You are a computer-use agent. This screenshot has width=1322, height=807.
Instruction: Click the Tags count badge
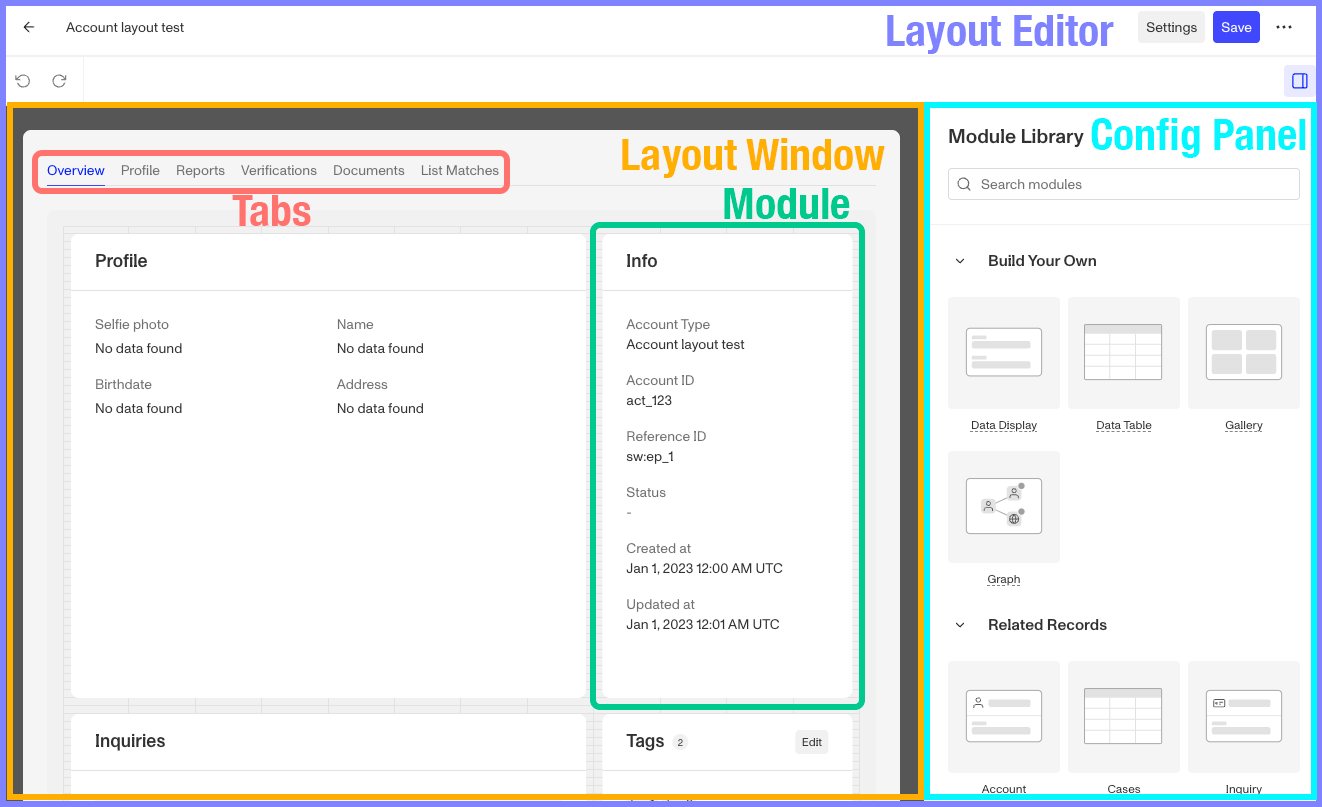click(x=680, y=742)
